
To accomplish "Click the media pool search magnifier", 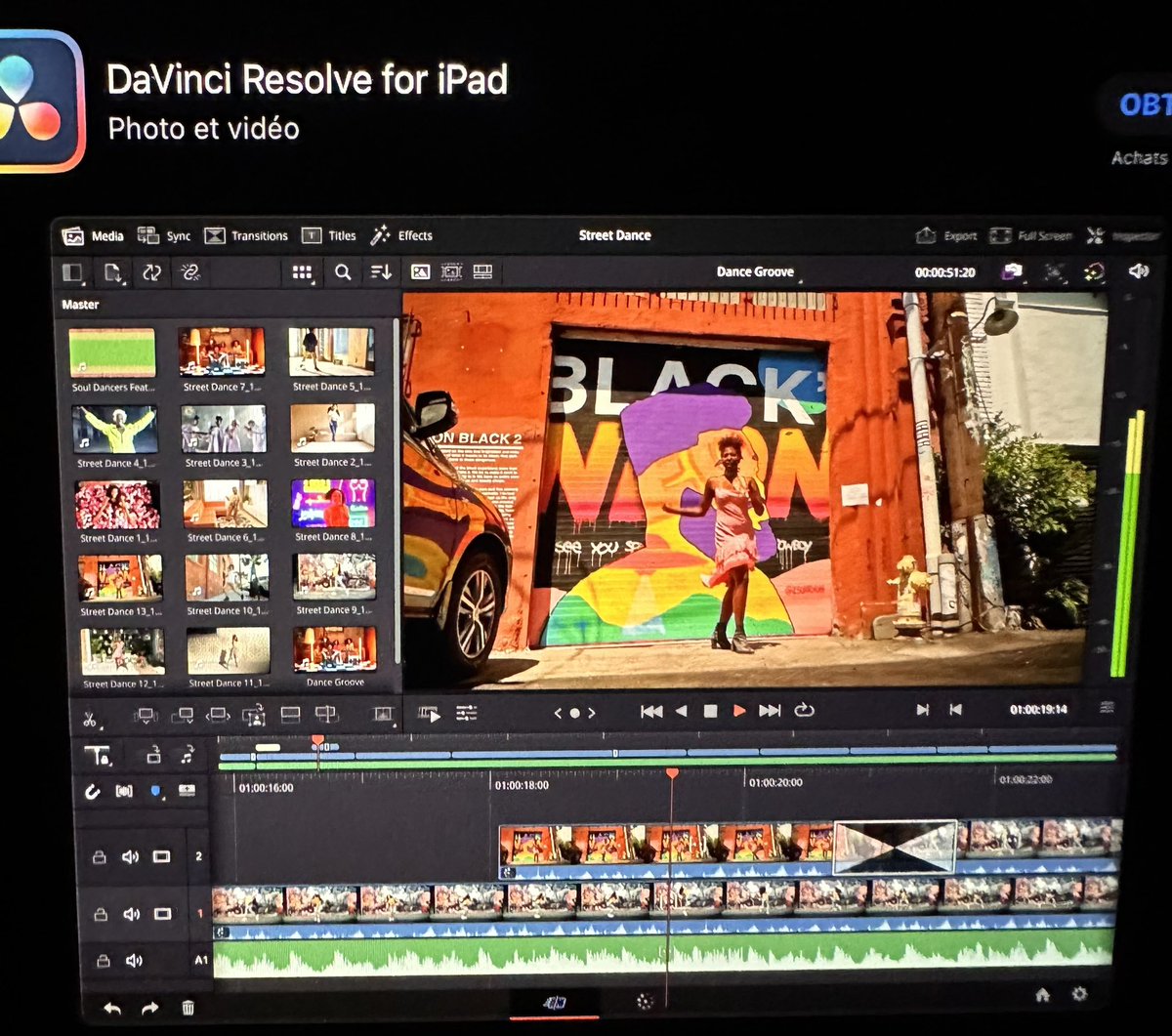I will 343,273.
